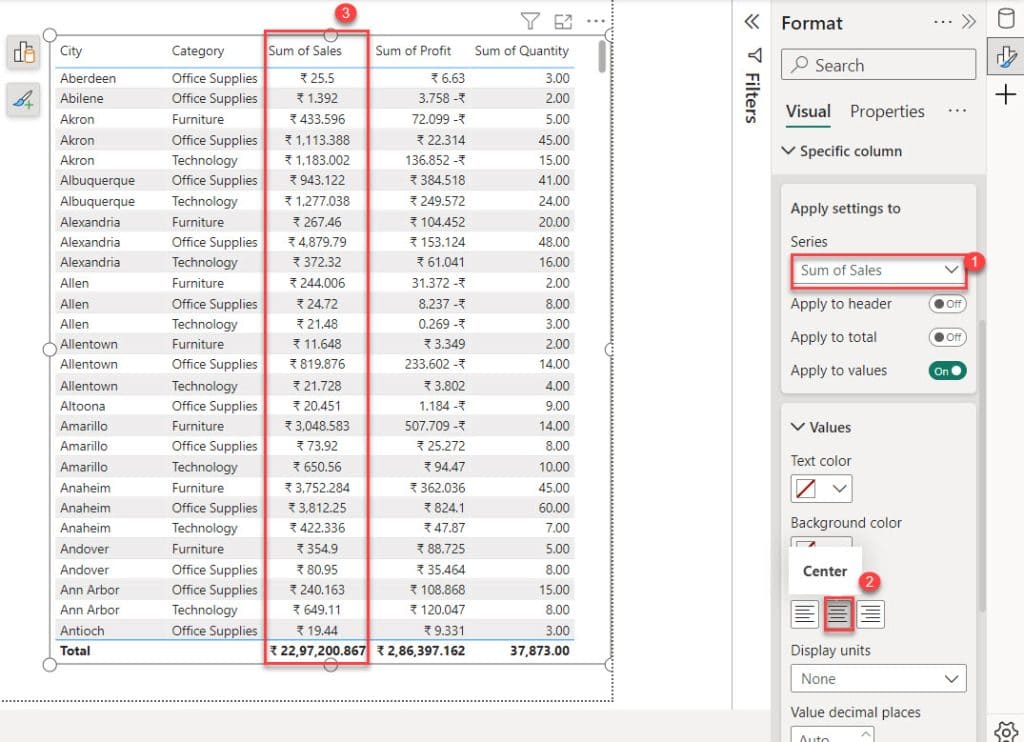Click in the Format pane Search field
Screen dimensions: 1024x742
[x=878, y=65]
